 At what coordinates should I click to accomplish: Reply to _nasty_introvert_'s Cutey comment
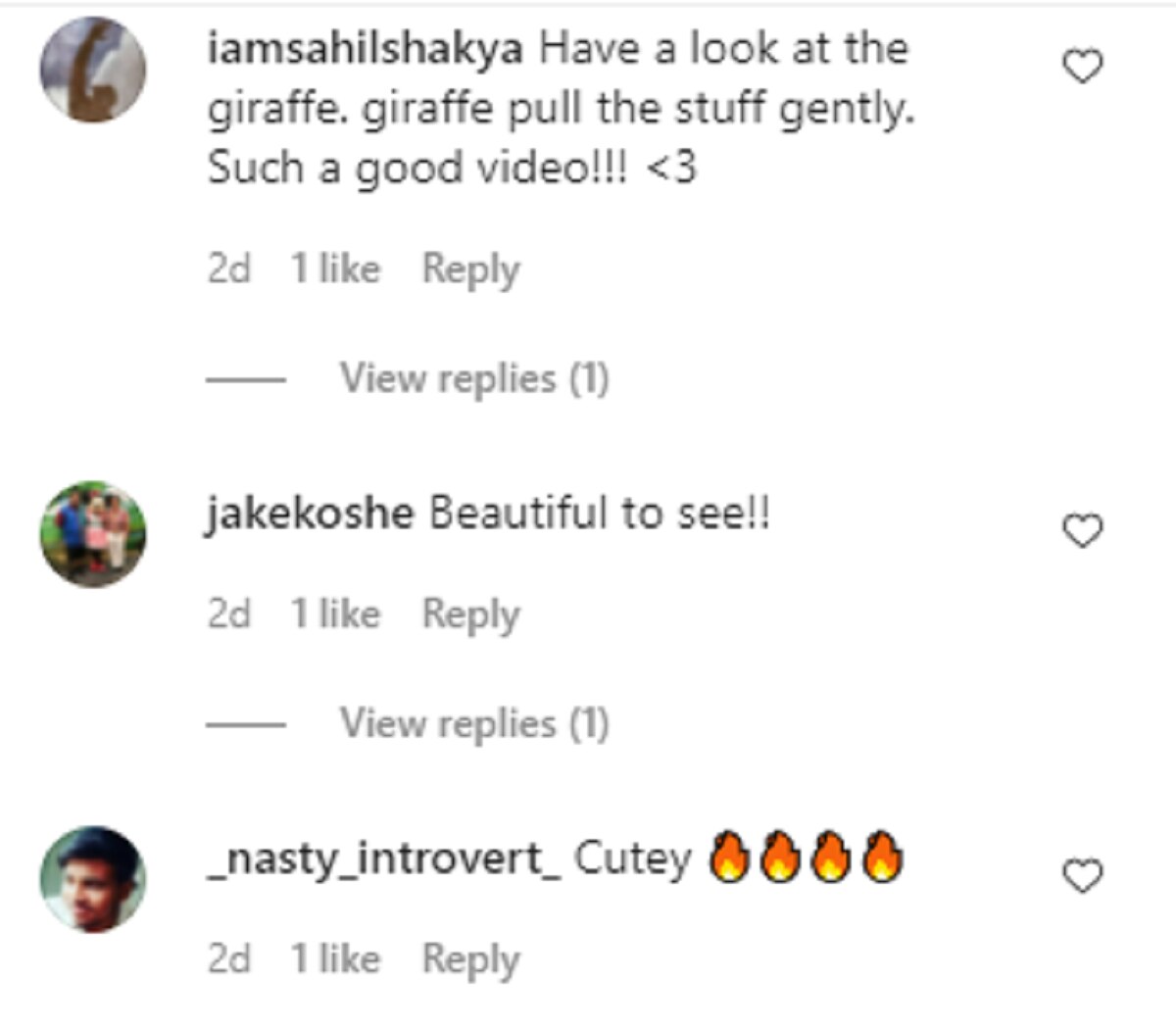pyautogui.click(x=470, y=959)
